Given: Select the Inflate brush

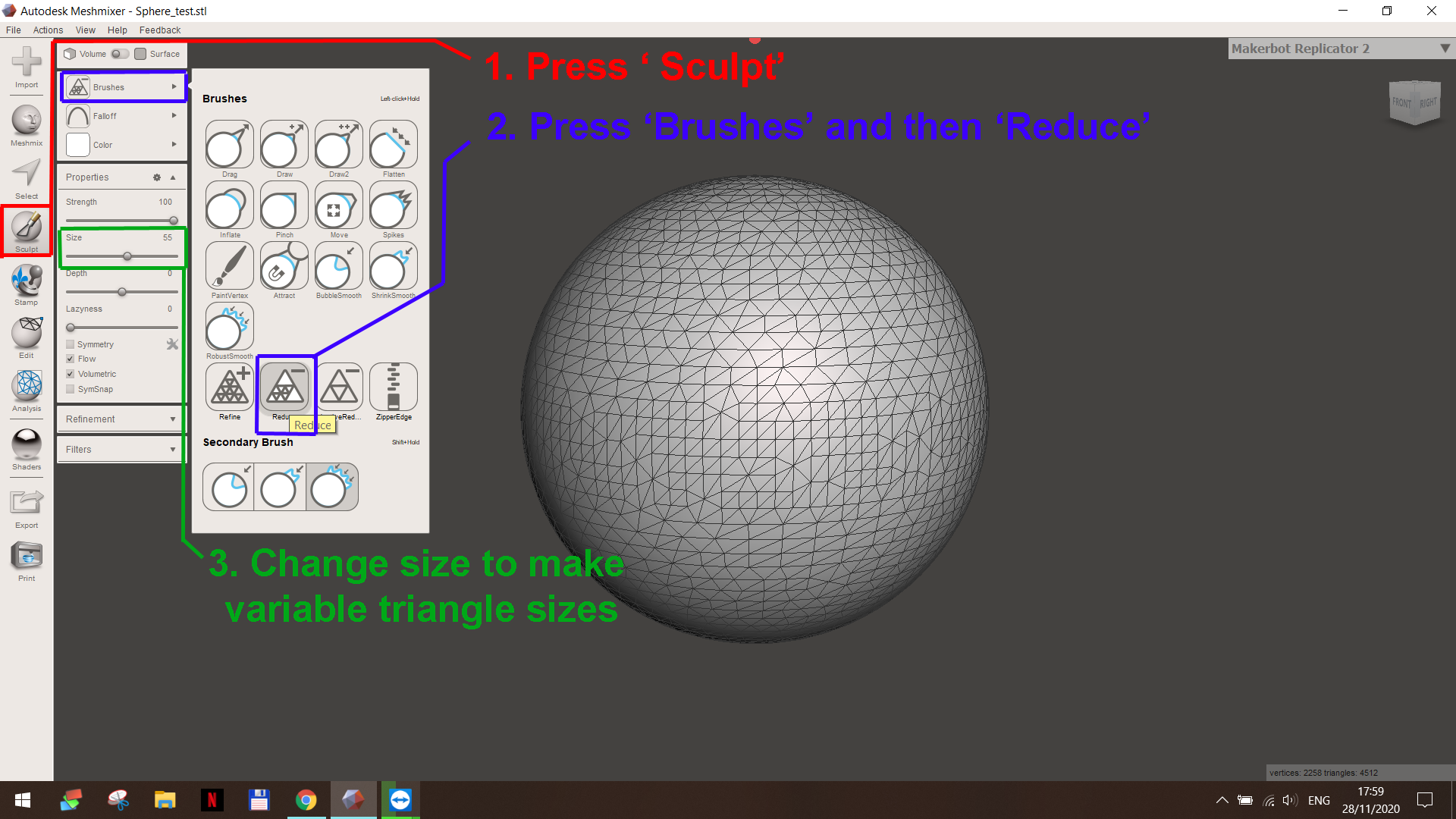Looking at the screenshot, I should point(229,206).
